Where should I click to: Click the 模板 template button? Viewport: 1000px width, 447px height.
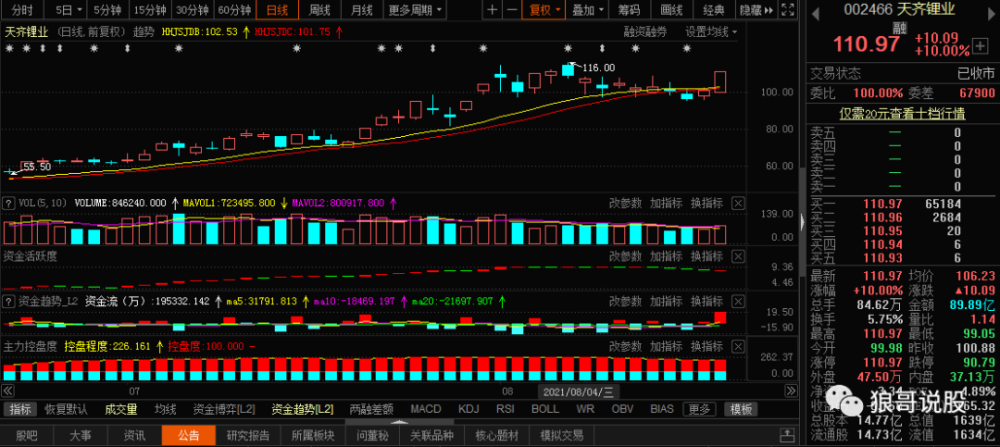click(x=740, y=409)
